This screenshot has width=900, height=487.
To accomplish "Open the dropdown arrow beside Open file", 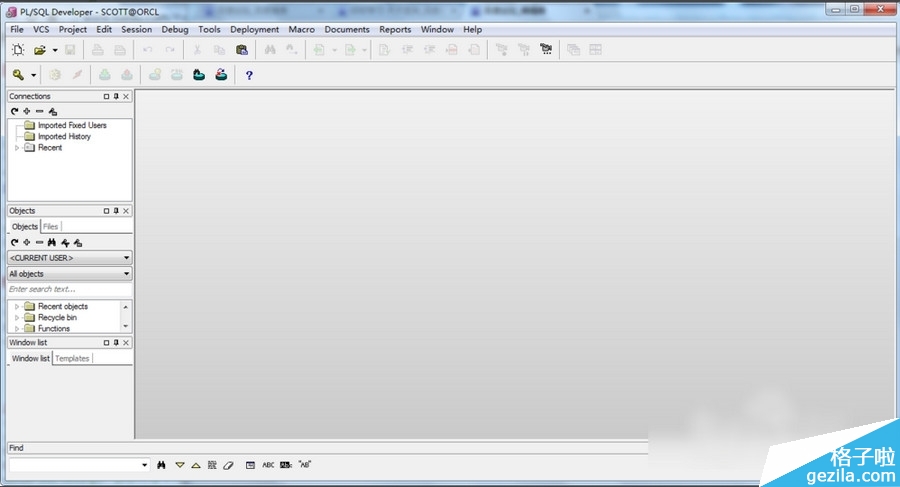I will 55,51.
